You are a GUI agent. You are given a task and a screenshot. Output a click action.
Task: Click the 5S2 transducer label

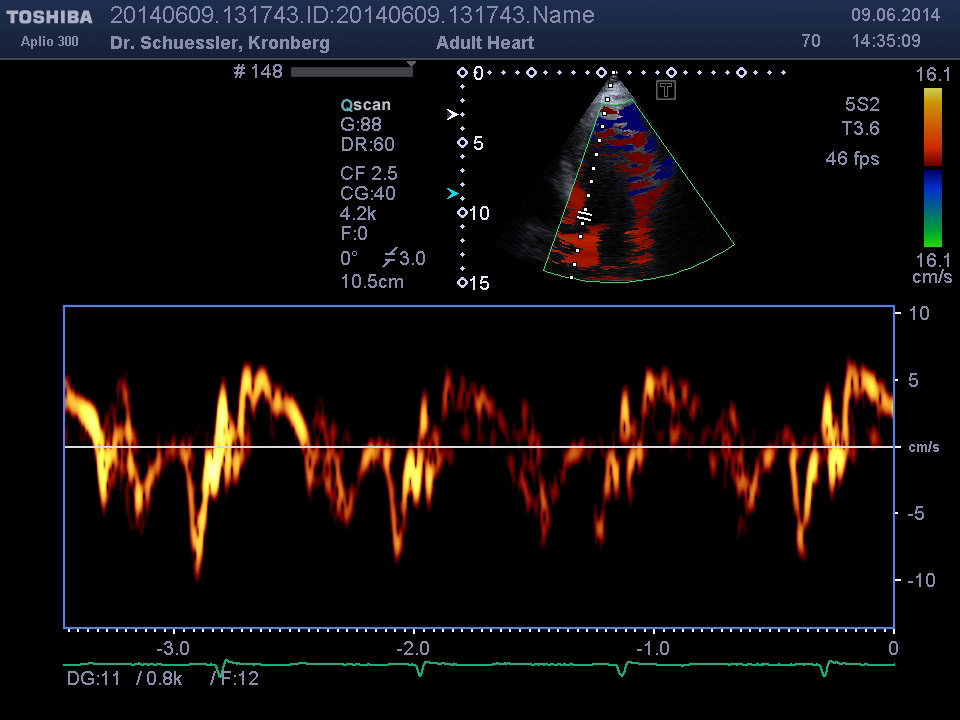[x=860, y=105]
